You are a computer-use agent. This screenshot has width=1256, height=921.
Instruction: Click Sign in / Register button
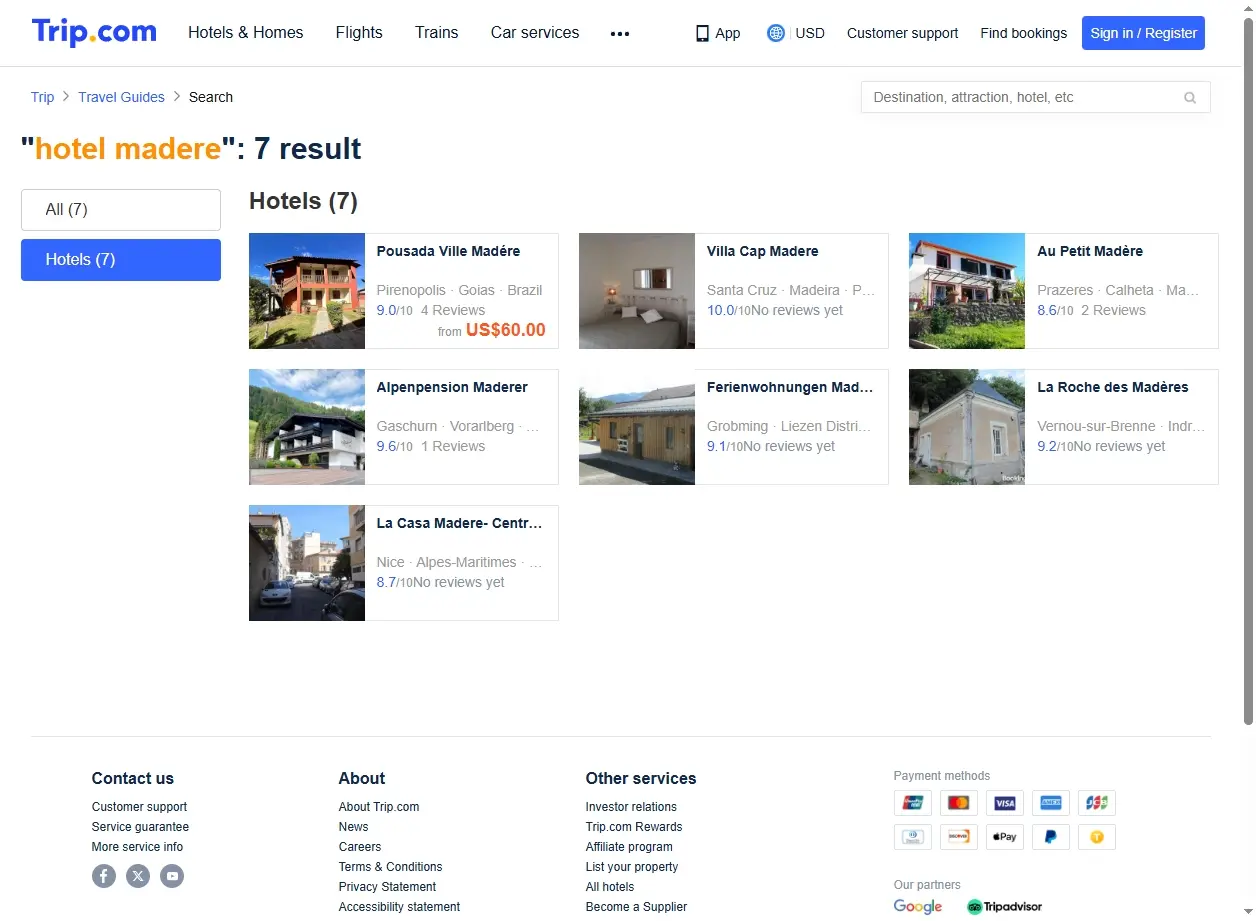pos(1143,33)
